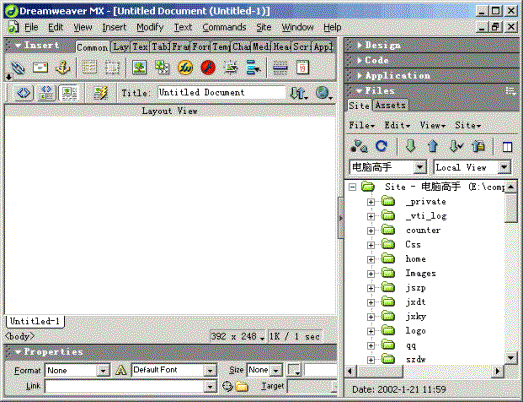Viewport: 523px width, 402px height.
Task: Check out files icon
Action: [x=456, y=146]
